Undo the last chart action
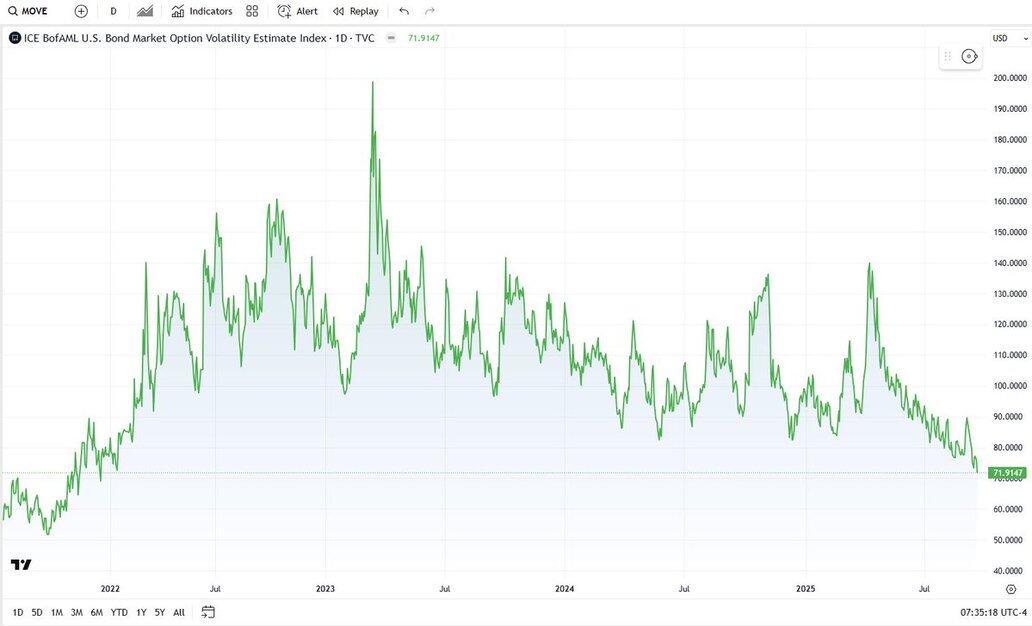 pyautogui.click(x=404, y=11)
